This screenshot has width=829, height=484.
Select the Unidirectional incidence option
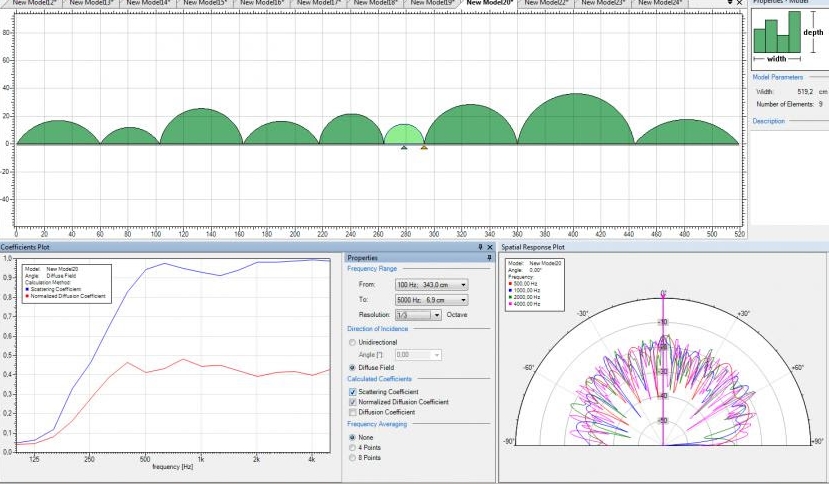tap(351, 342)
